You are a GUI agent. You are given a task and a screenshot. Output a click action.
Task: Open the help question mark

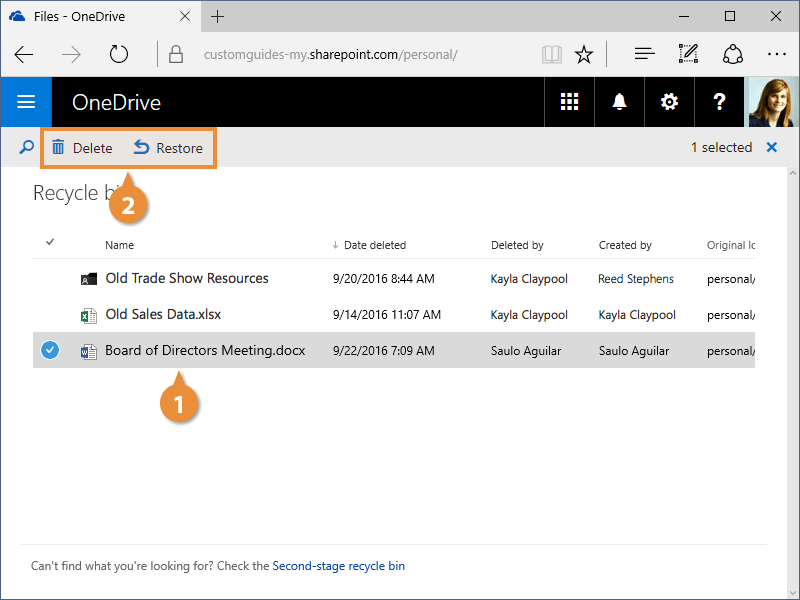[719, 102]
